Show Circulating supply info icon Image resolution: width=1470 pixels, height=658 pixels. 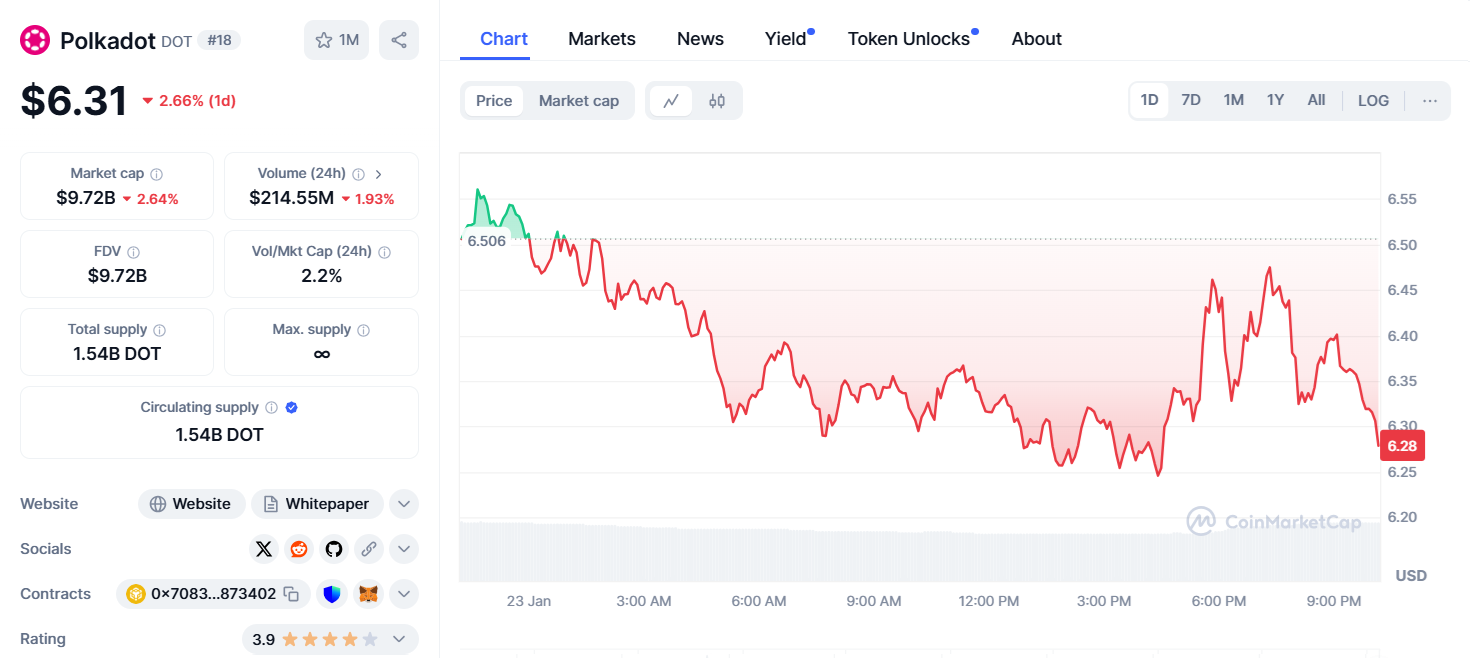pyautogui.click(x=270, y=408)
